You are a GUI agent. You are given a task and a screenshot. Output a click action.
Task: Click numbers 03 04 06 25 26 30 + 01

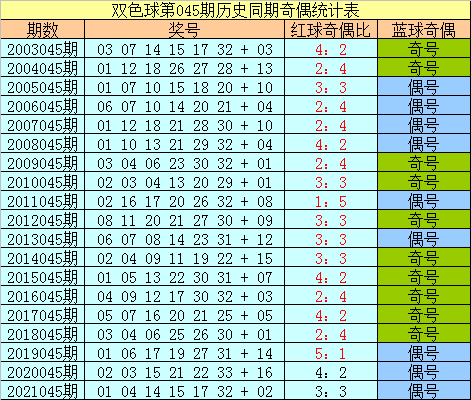pos(185,334)
